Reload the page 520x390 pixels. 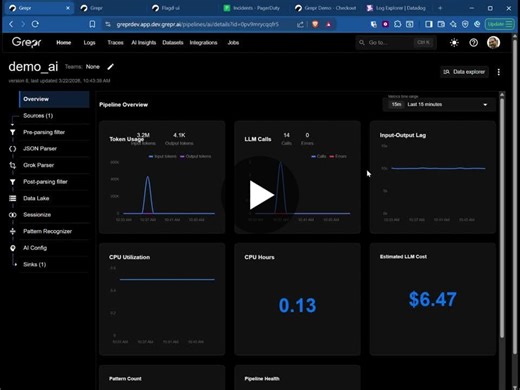35,24
